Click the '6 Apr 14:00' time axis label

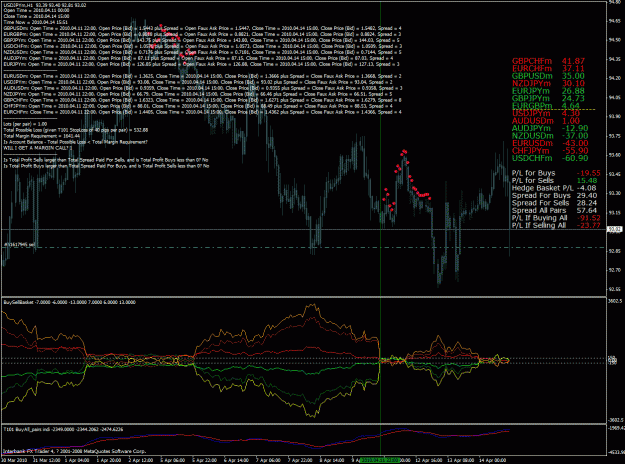click(x=236, y=460)
